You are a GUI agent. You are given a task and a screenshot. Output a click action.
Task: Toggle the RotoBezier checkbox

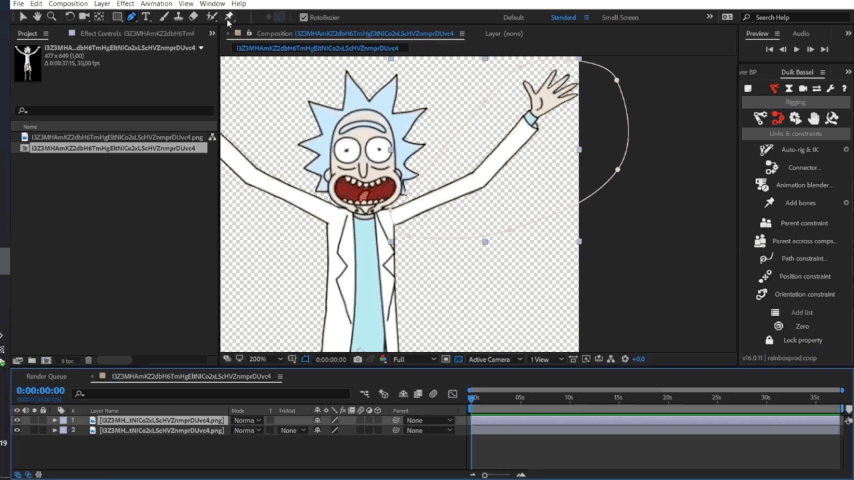[304, 17]
